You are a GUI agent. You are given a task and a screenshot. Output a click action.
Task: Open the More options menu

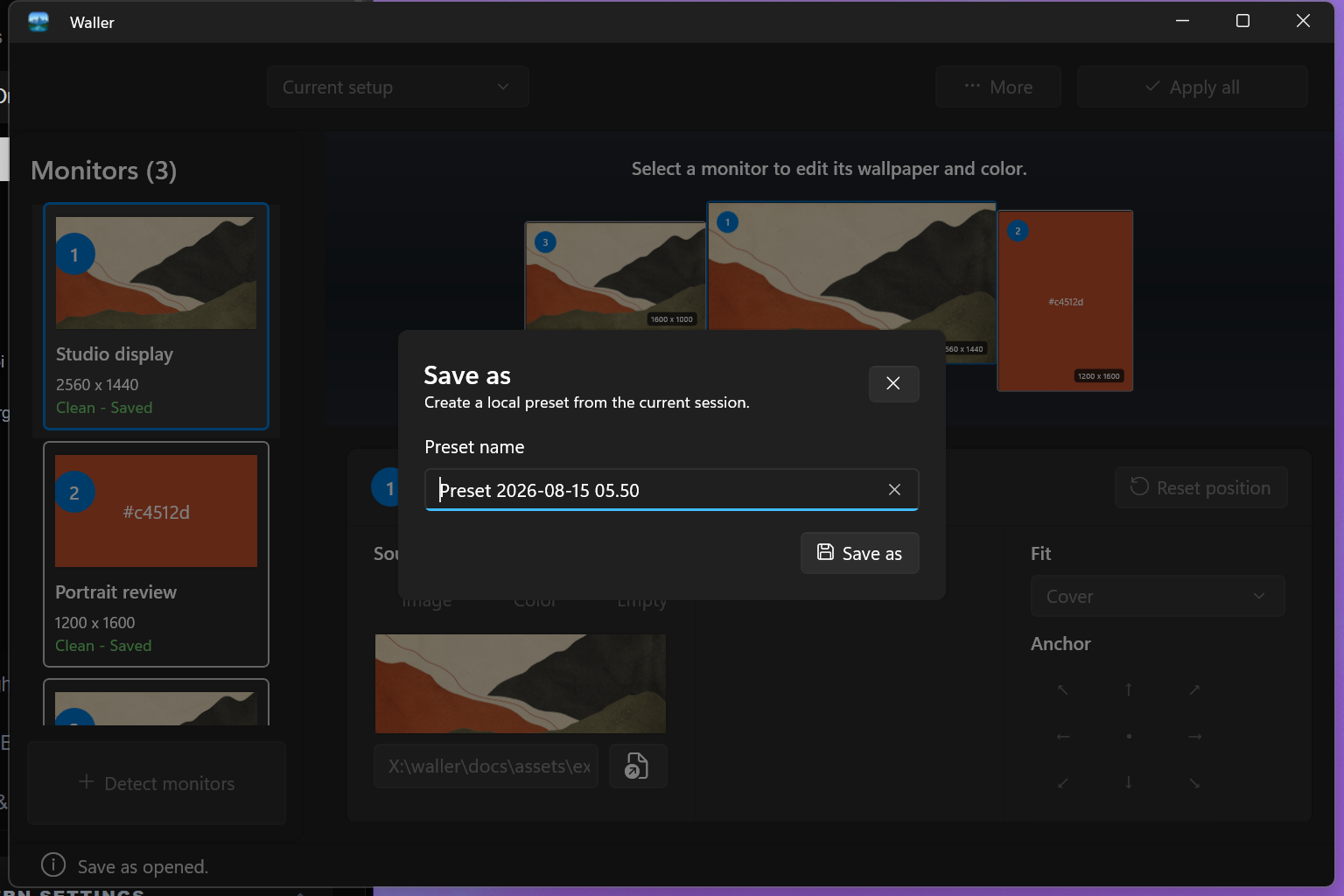coord(998,87)
